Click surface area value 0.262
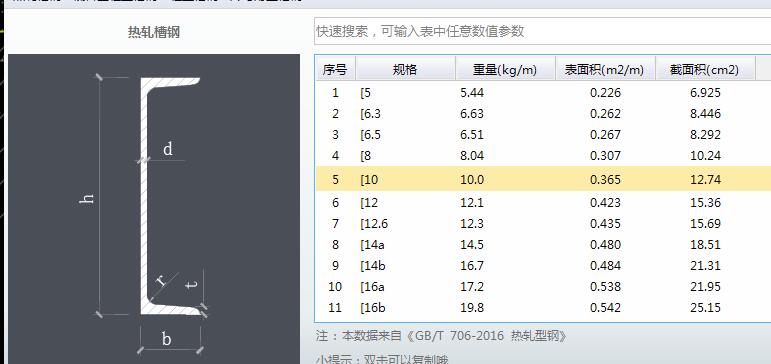The image size is (771, 364). click(605, 114)
